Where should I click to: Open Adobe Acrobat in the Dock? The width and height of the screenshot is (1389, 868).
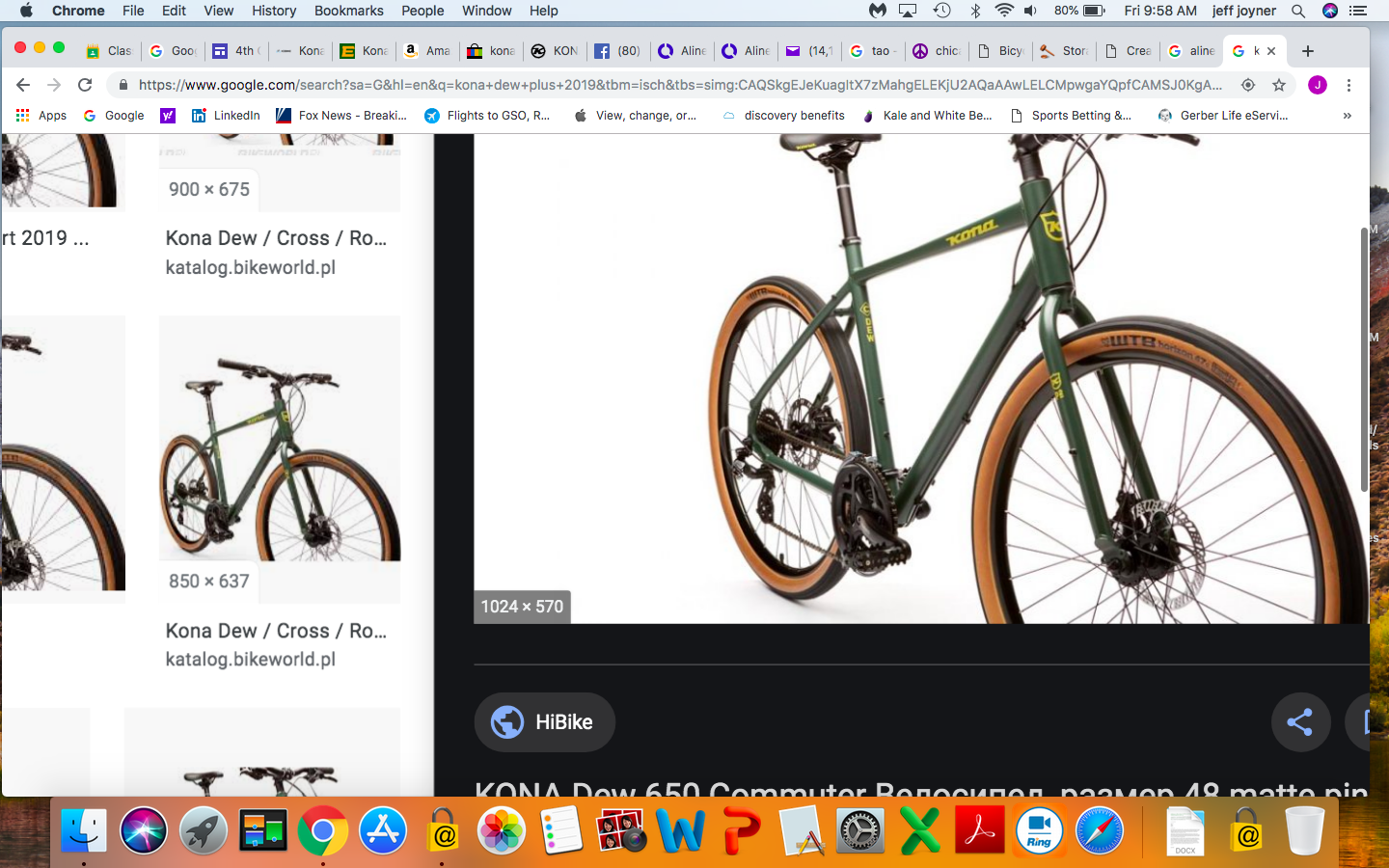tap(980, 830)
